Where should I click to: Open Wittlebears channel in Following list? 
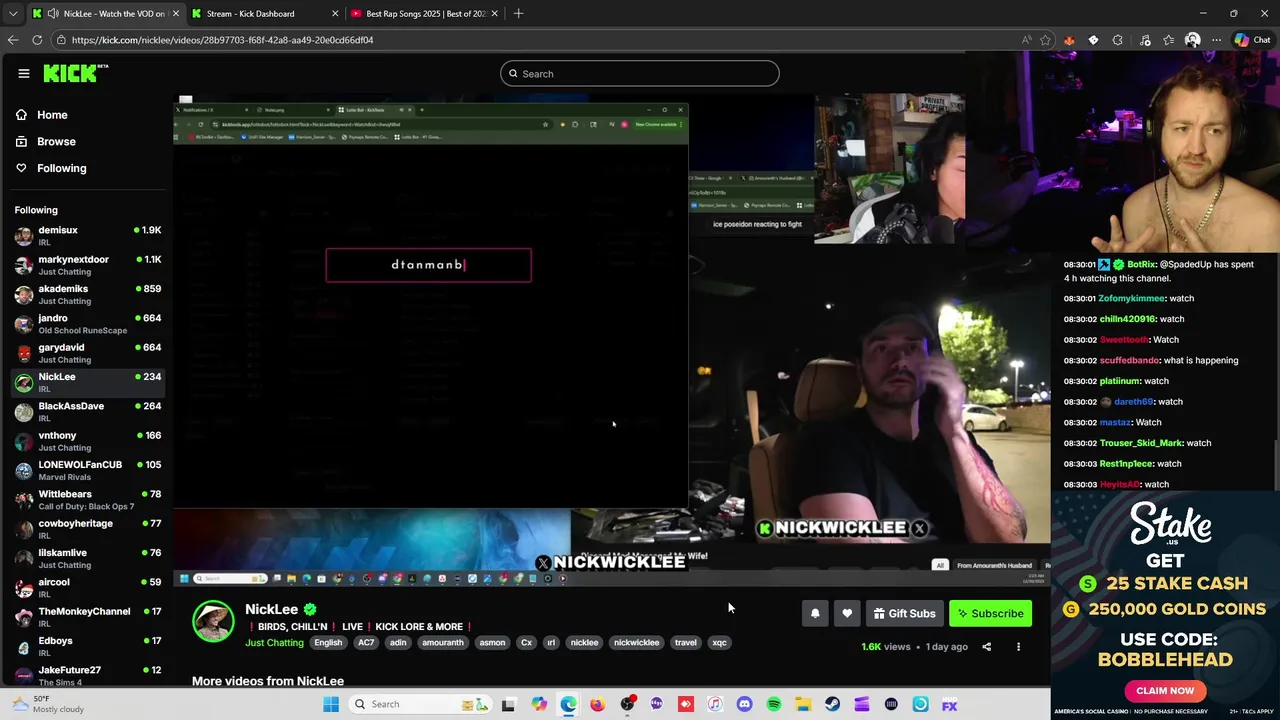88,500
